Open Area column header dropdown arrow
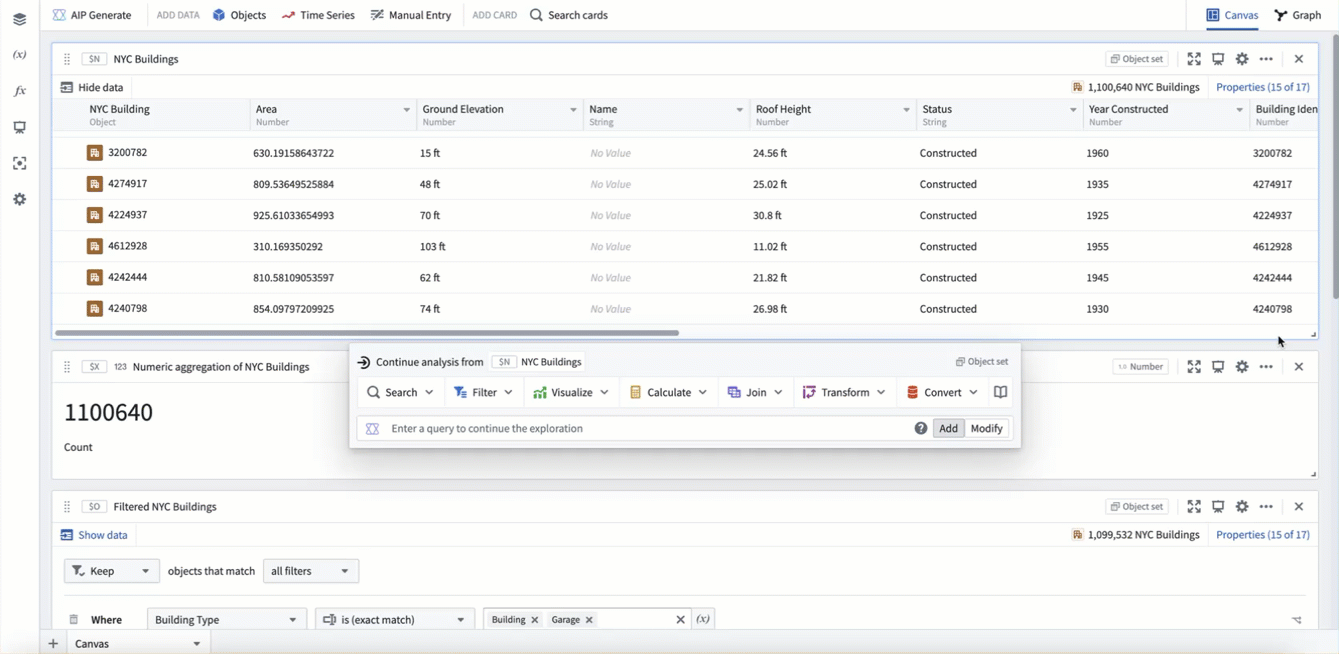Viewport: 1339px width, 654px height. point(406,110)
